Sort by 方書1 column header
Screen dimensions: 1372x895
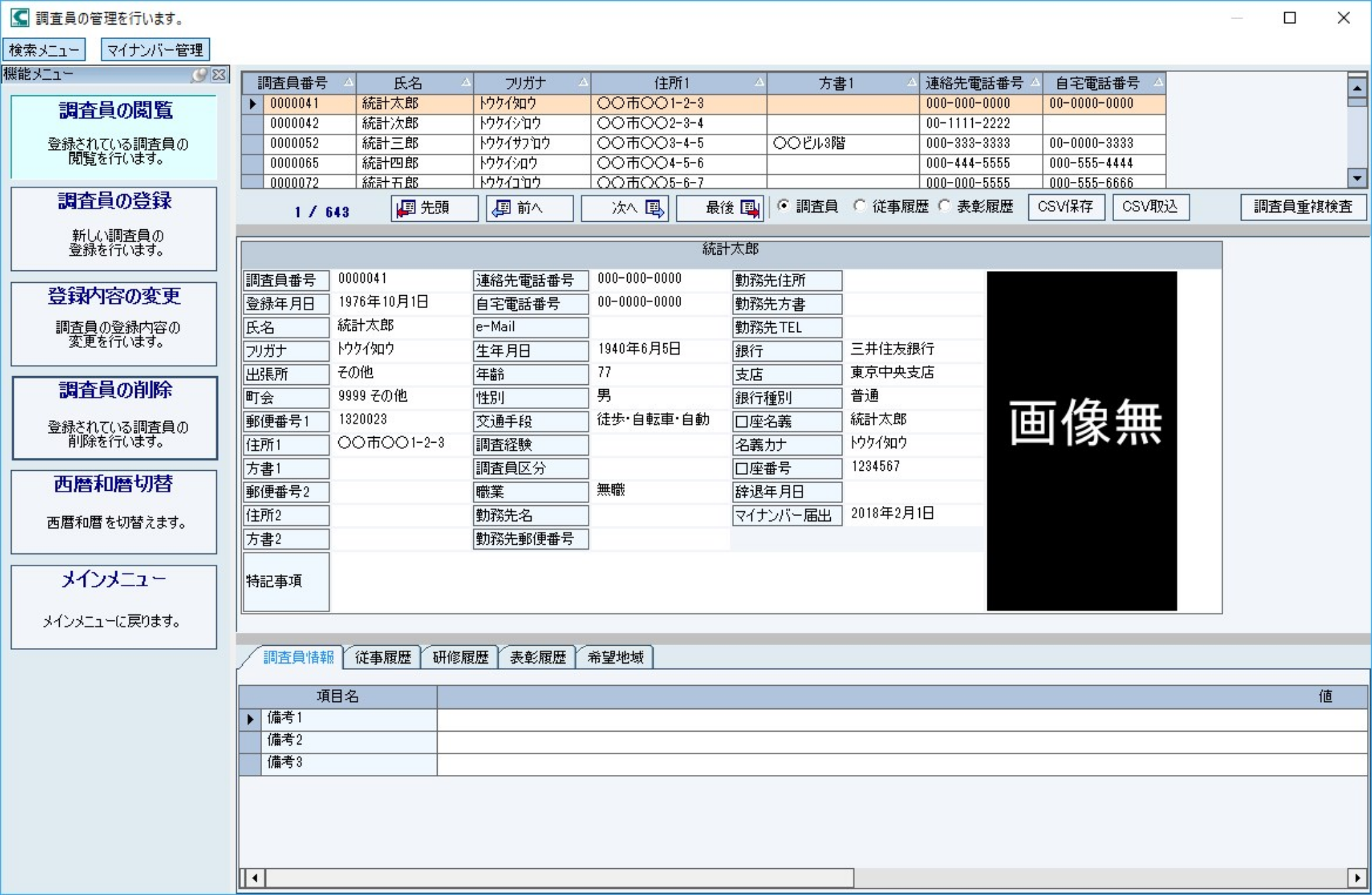[843, 83]
